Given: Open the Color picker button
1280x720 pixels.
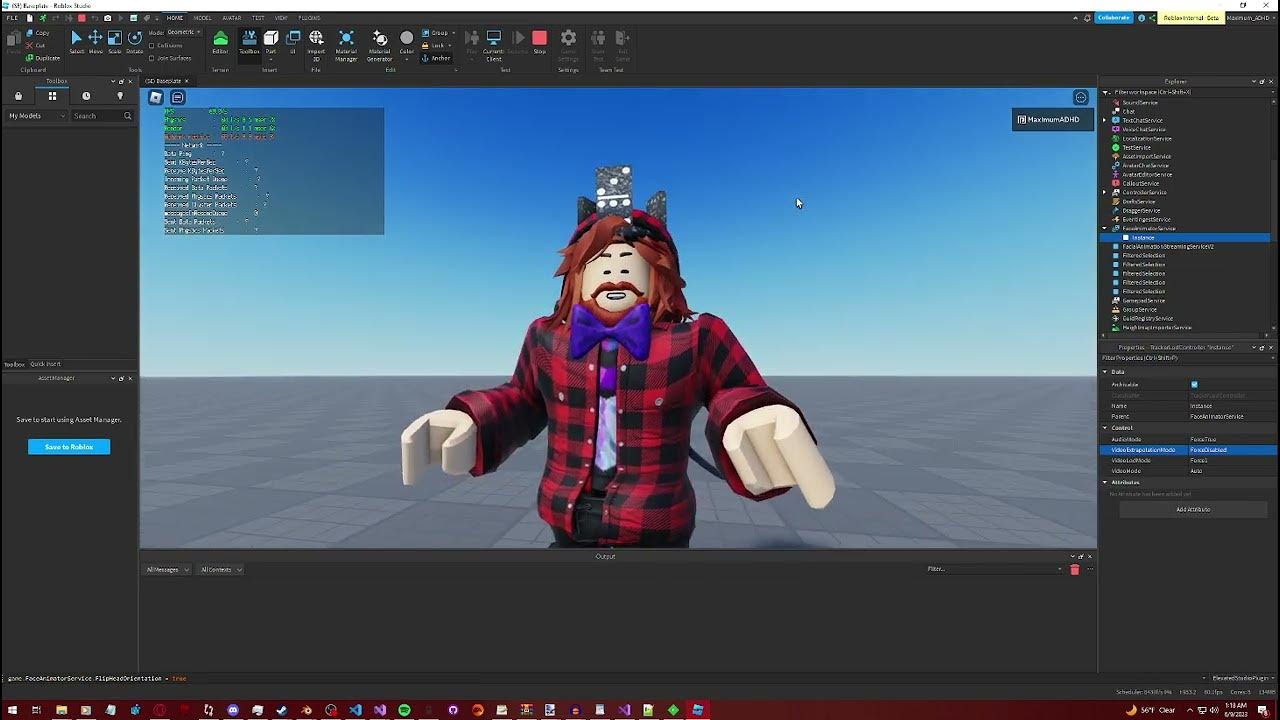Looking at the screenshot, I should click(x=407, y=43).
